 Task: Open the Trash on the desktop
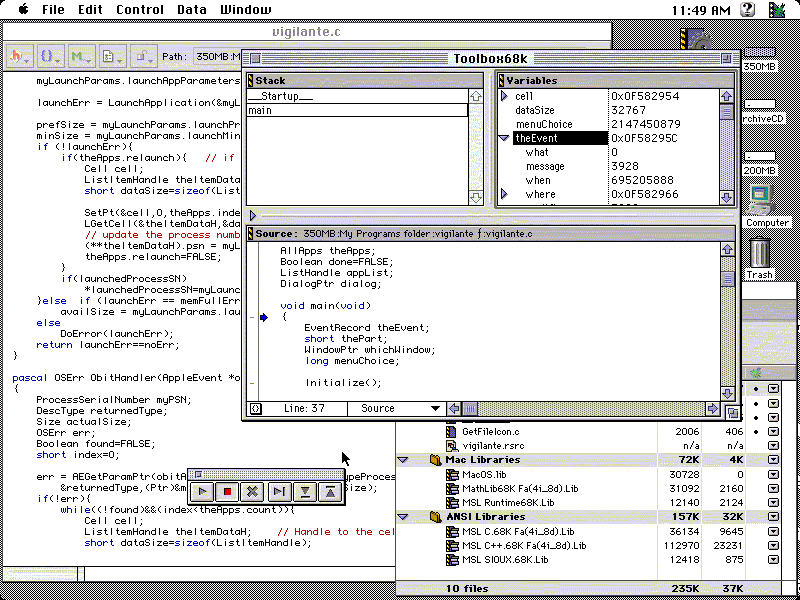(759, 257)
